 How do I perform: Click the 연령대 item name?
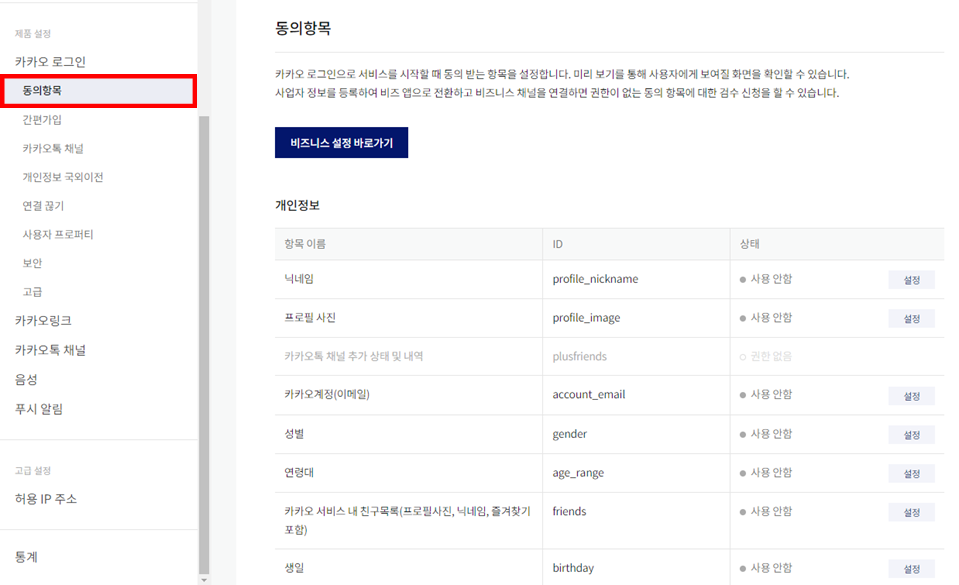point(298,472)
